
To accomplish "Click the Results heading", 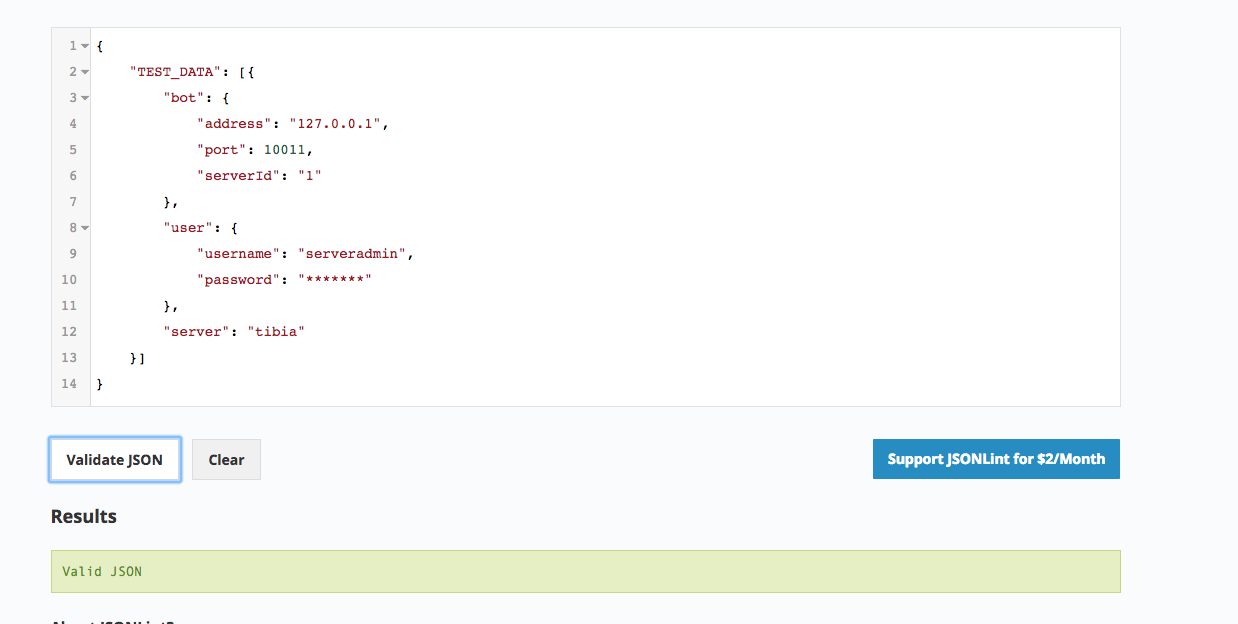I will [83, 516].
